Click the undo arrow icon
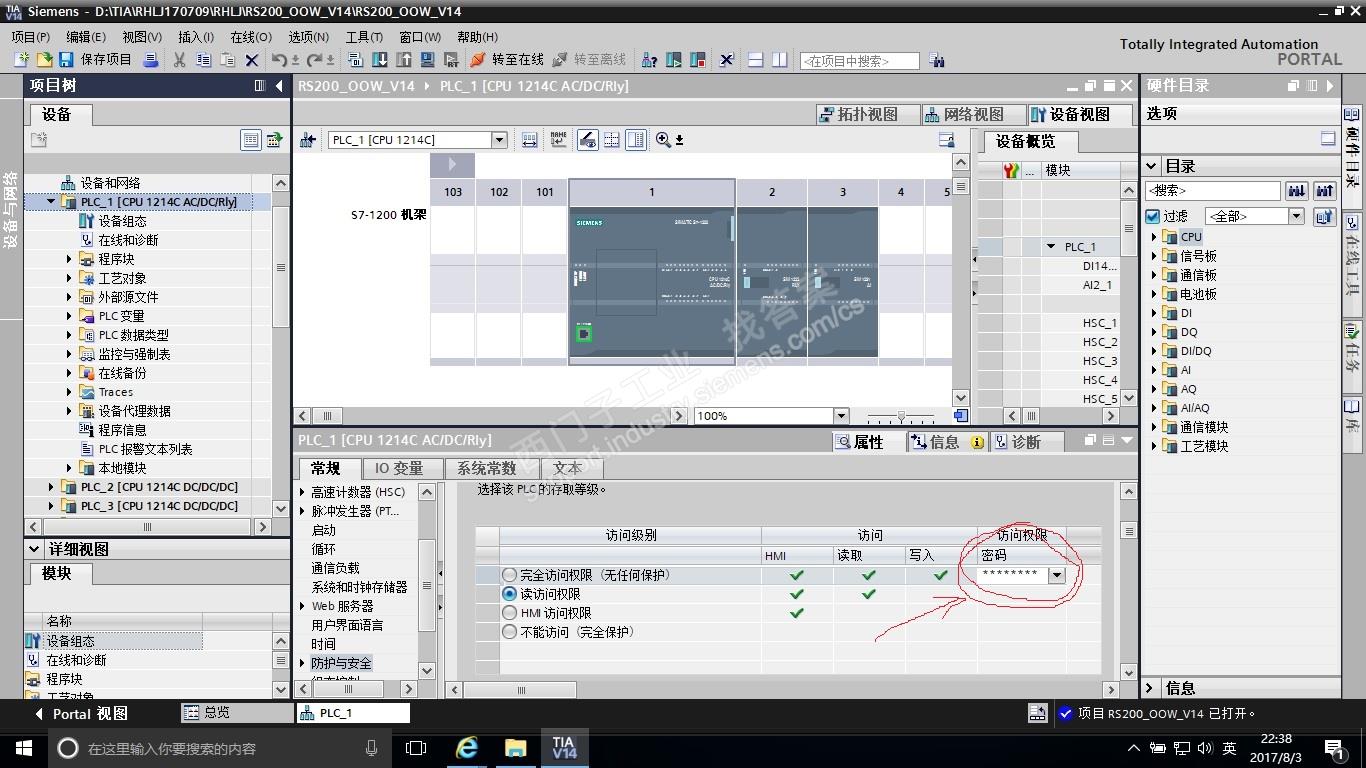Viewport: 1366px width, 768px height. (x=280, y=60)
